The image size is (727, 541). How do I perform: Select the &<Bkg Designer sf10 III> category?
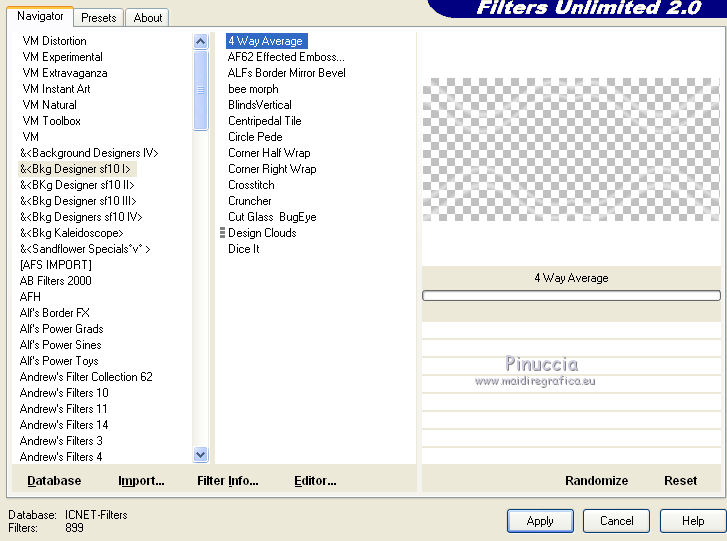[x=78, y=201]
